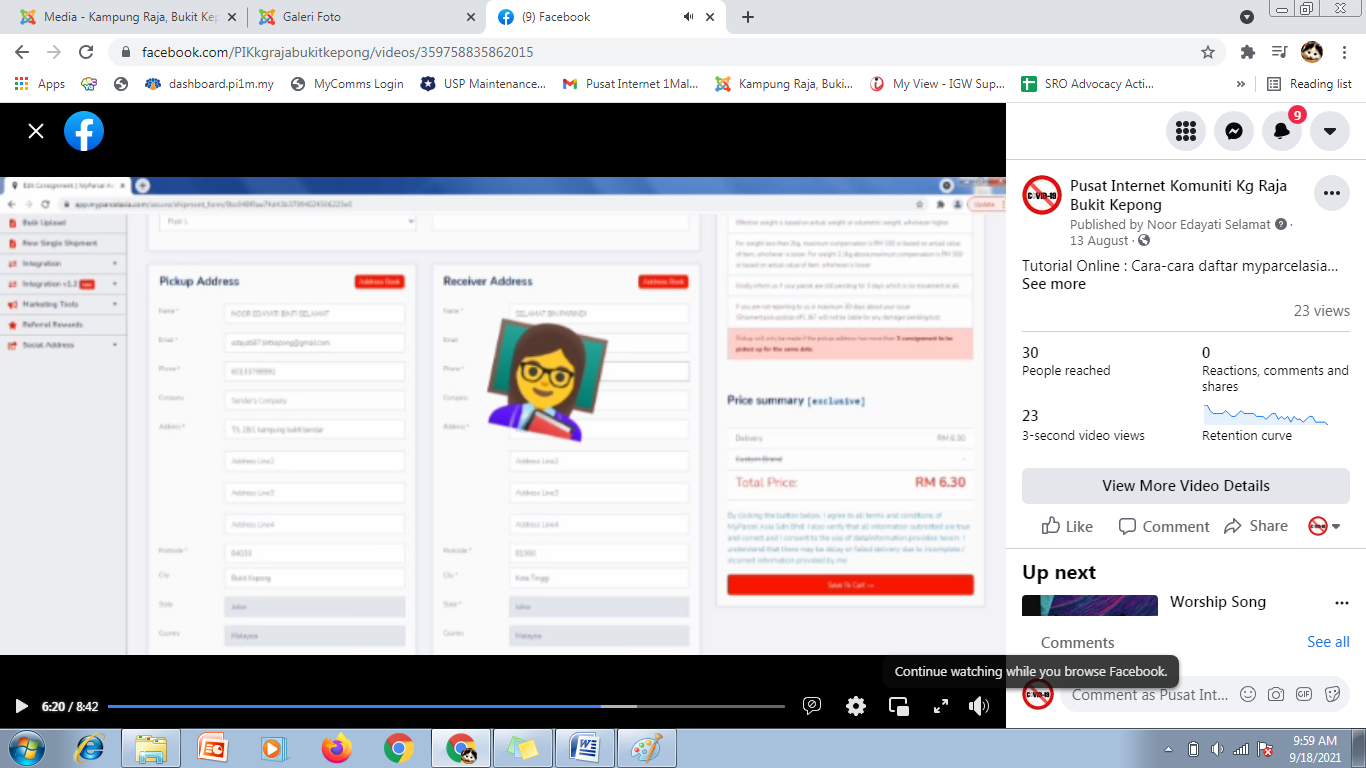The height and width of the screenshot is (768, 1366).
Task: Enter fullscreen video mode
Action: pyautogui.click(x=940, y=706)
